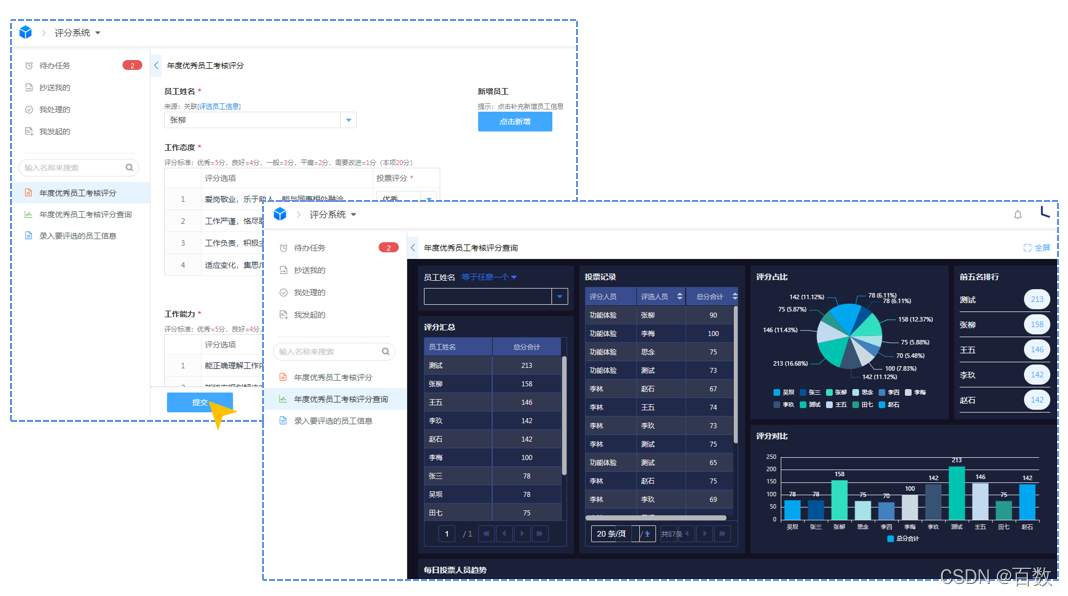The image size is (1068, 596).
Task: Click the 我处理的 check icon in the form window sidebar
Action: coord(29,110)
